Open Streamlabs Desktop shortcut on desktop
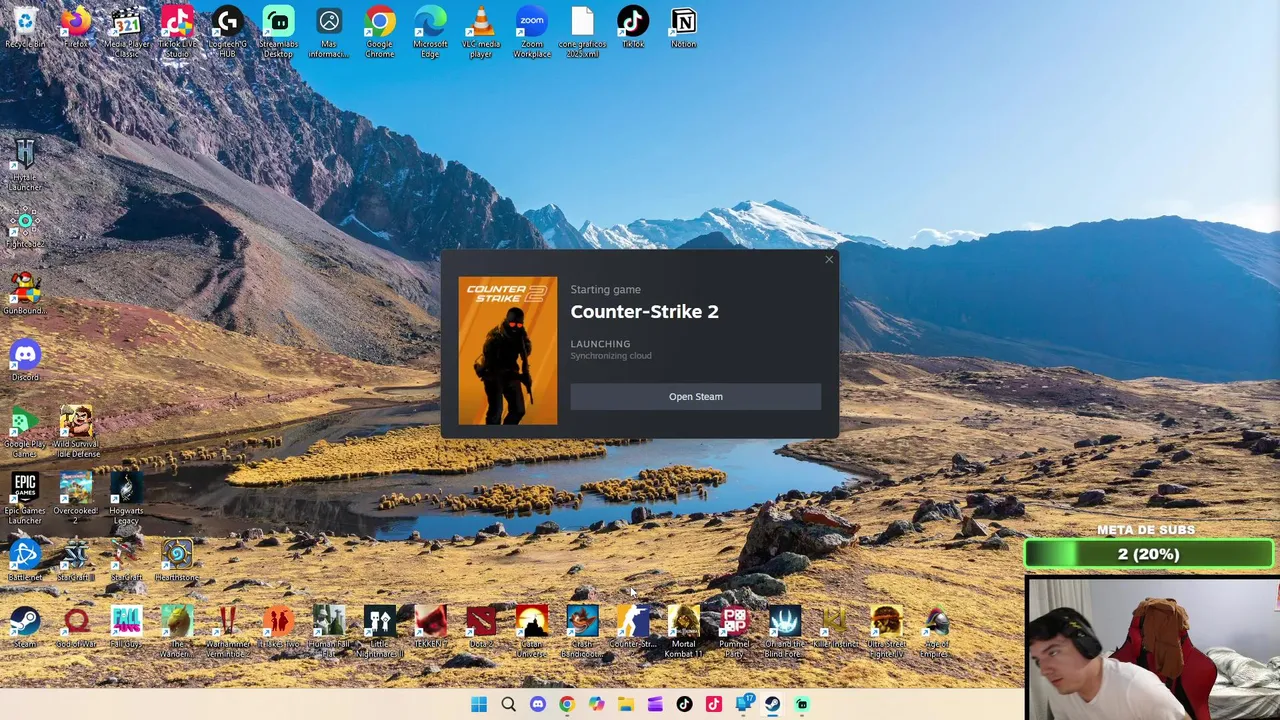 click(x=278, y=31)
